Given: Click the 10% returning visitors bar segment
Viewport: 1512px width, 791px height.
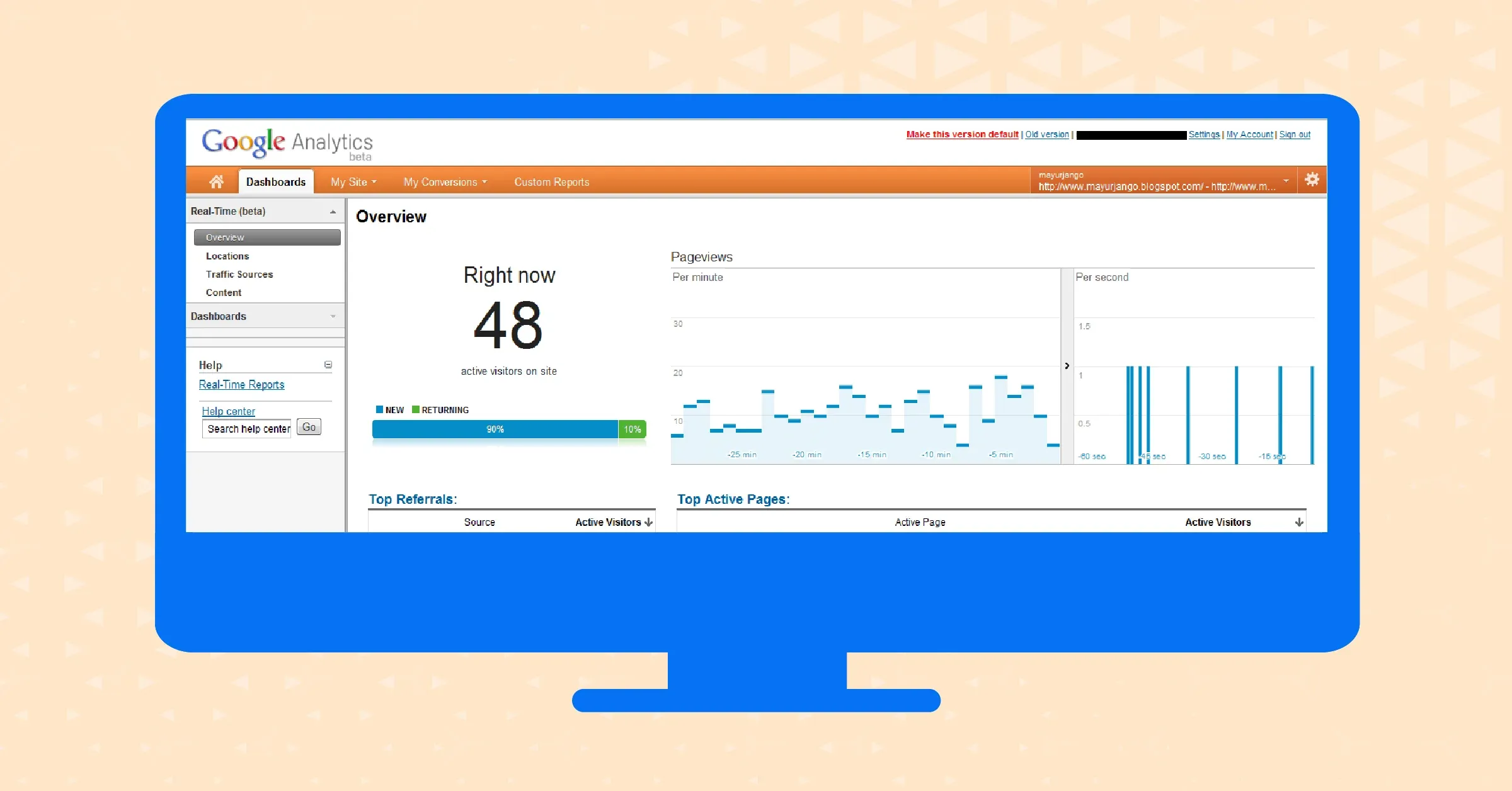Looking at the screenshot, I should [x=633, y=429].
